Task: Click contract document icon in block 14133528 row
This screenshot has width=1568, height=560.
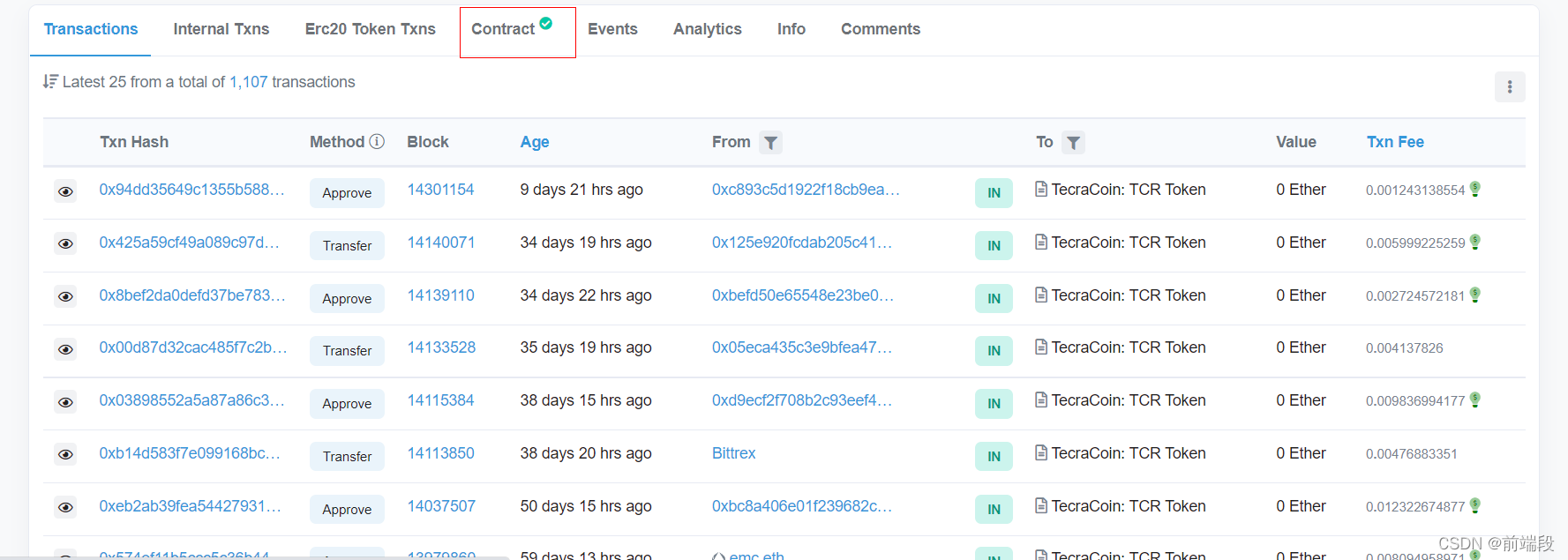Action: pos(1041,347)
